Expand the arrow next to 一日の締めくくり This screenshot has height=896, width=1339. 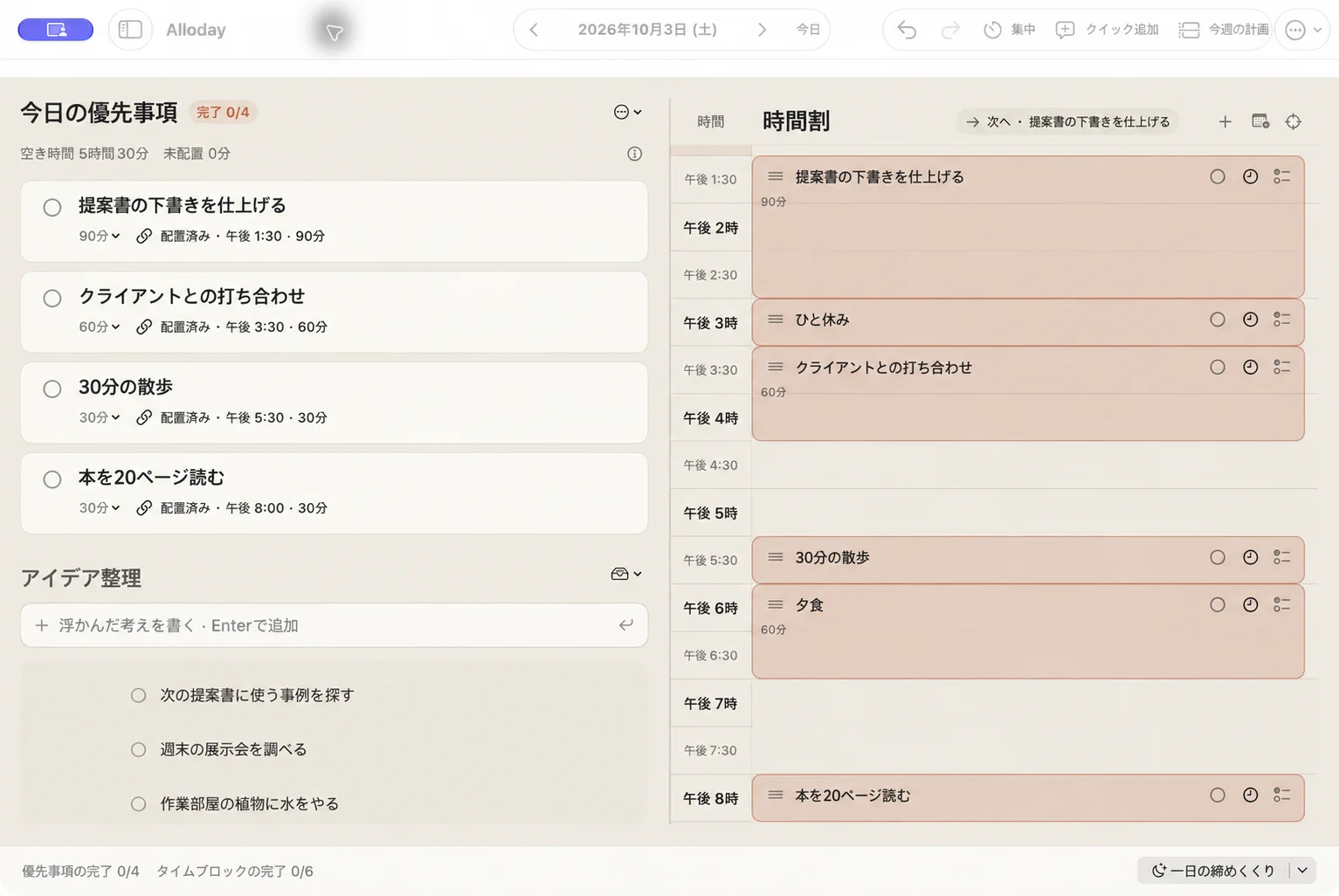1302,870
